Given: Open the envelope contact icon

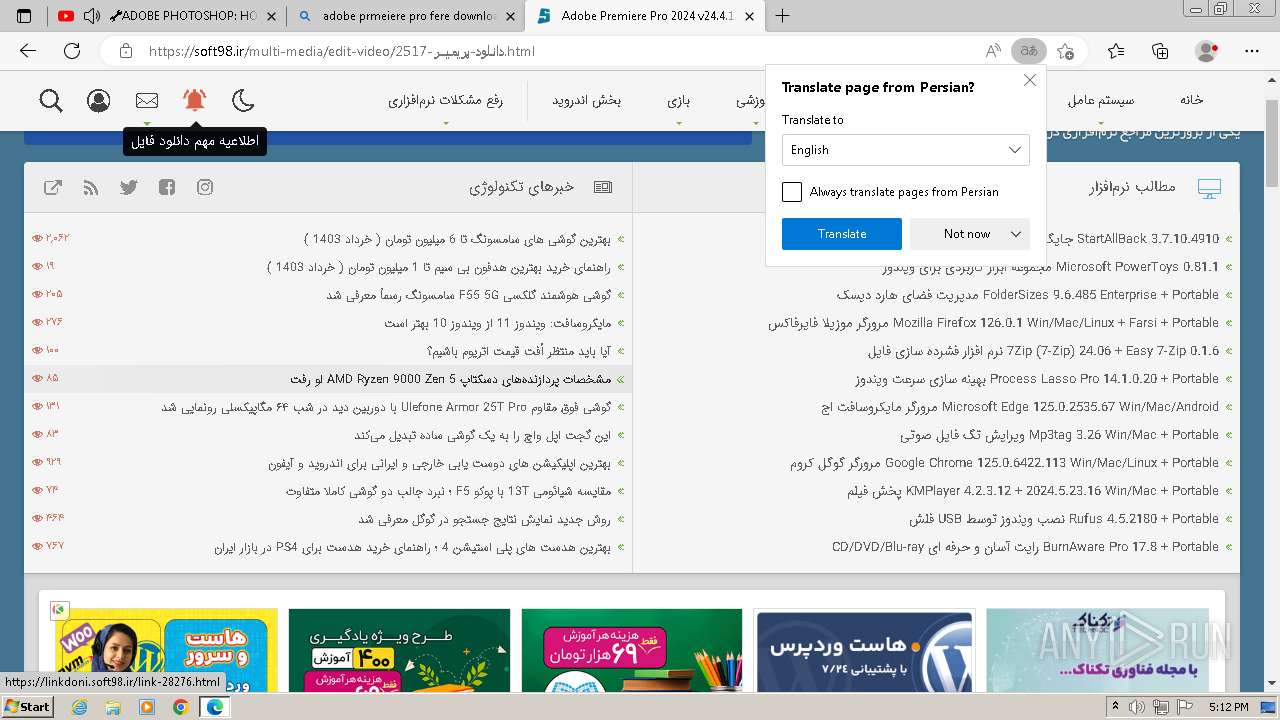Looking at the screenshot, I should 147,100.
